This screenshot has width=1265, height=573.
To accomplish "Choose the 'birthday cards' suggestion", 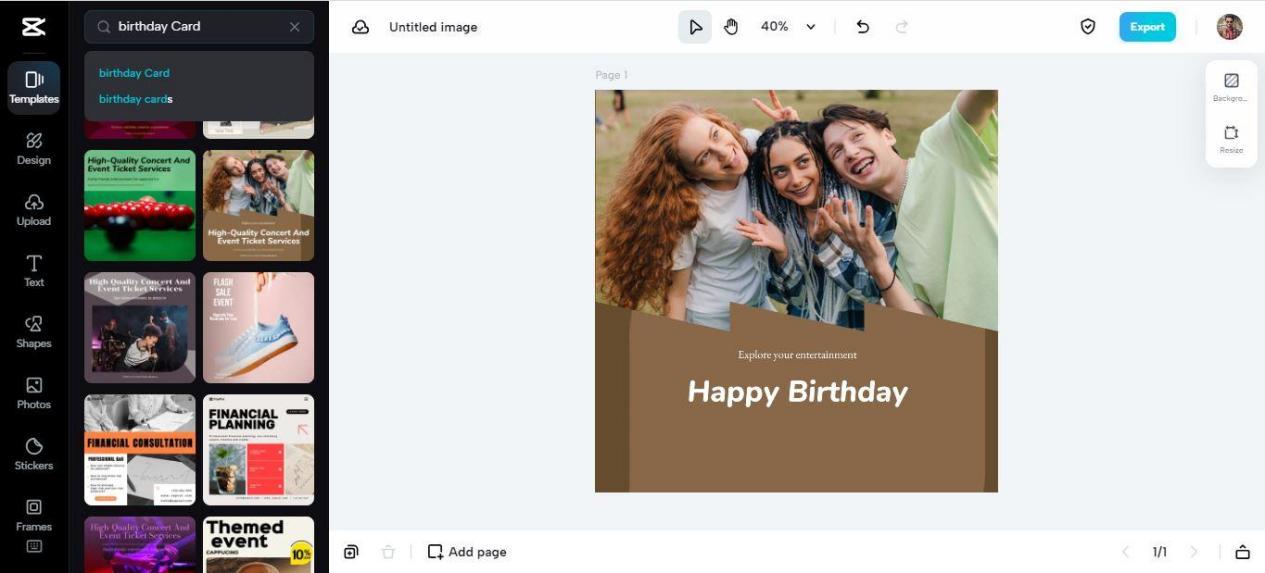I will pyautogui.click(x=136, y=99).
